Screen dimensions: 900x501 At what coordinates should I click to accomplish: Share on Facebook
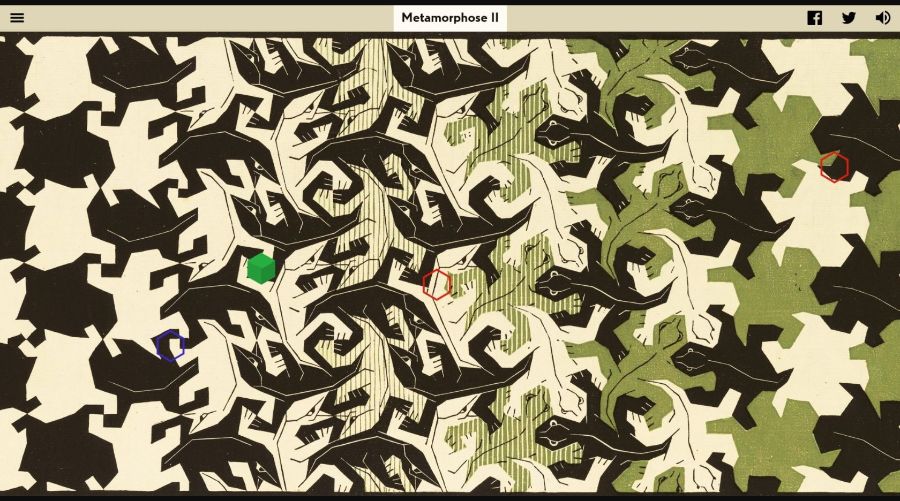(814, 18)
